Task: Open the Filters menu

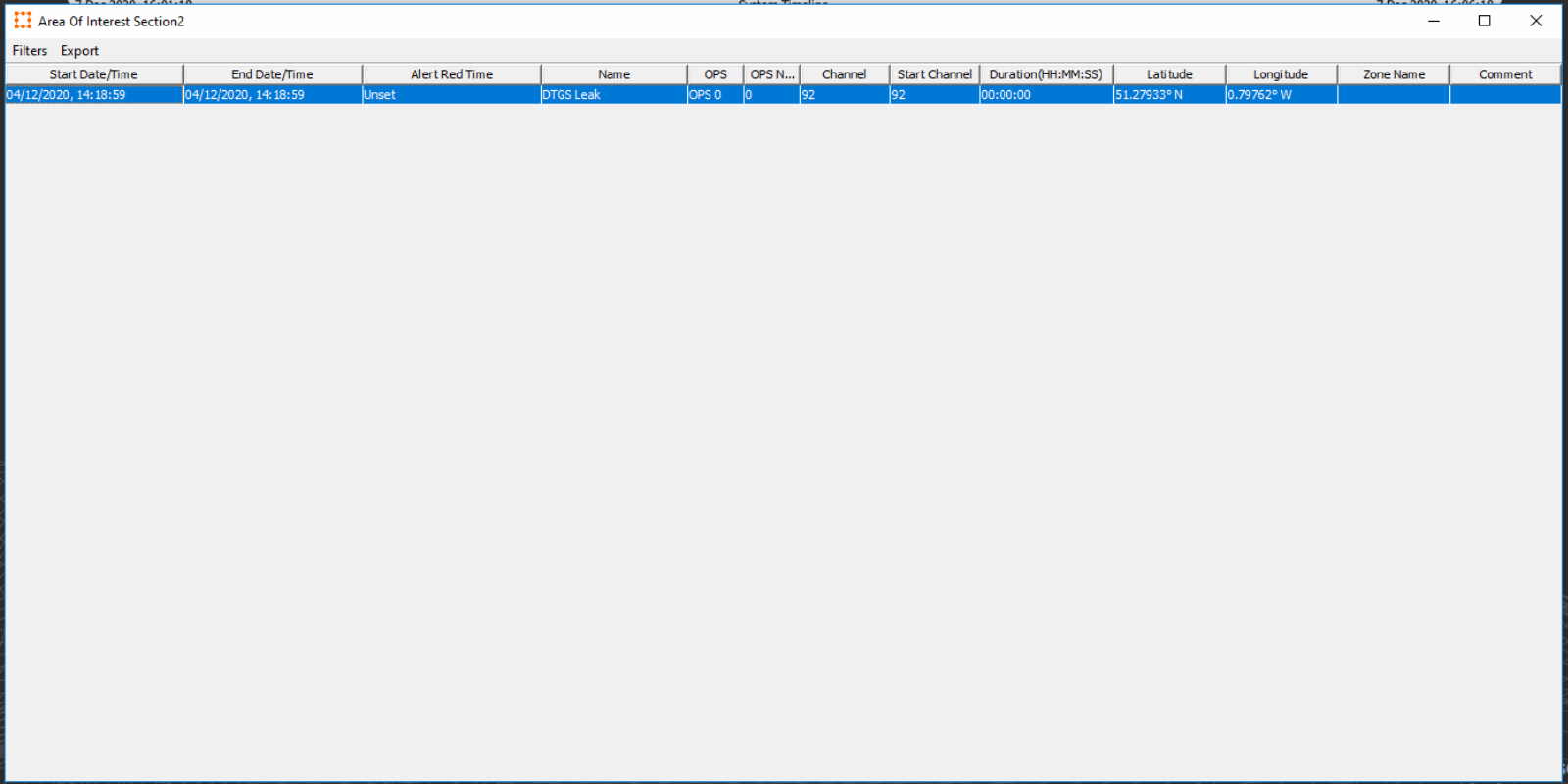Action: [x=29, y=51]
